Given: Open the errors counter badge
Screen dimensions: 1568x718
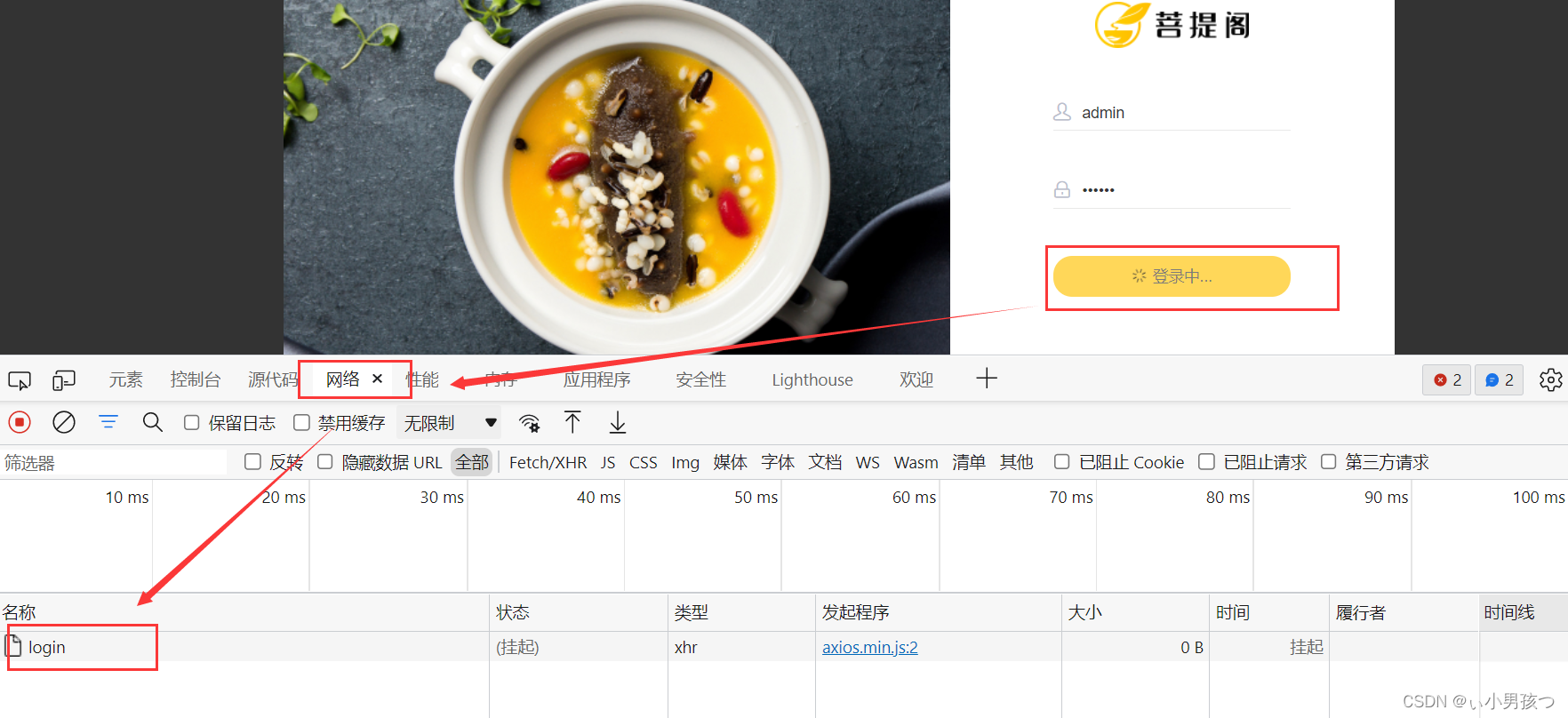Looking at the screenshot, I should pyautogui.click(x=1447, y=379).
